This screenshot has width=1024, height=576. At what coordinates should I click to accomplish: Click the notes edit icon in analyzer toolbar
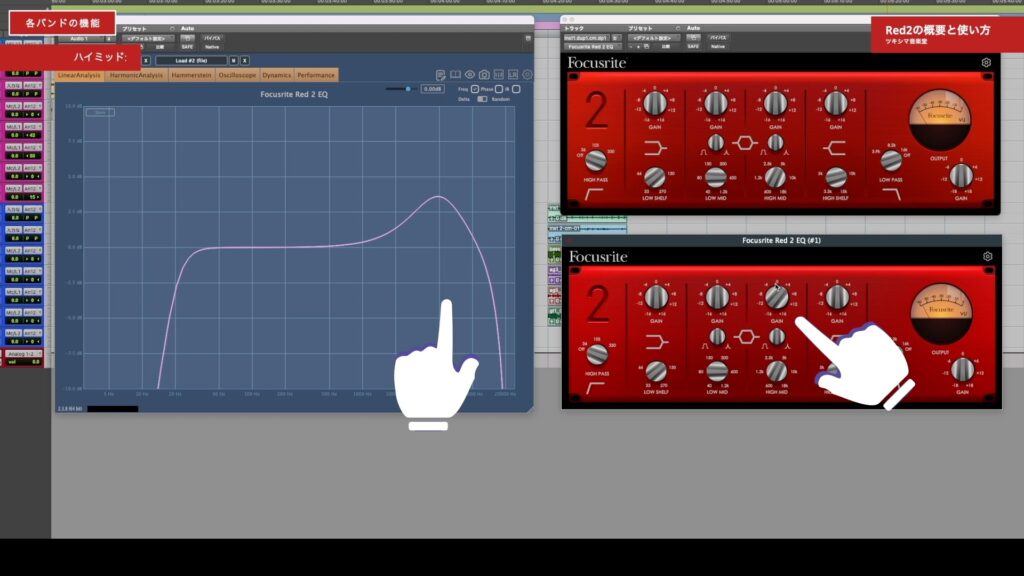(441, 75)
